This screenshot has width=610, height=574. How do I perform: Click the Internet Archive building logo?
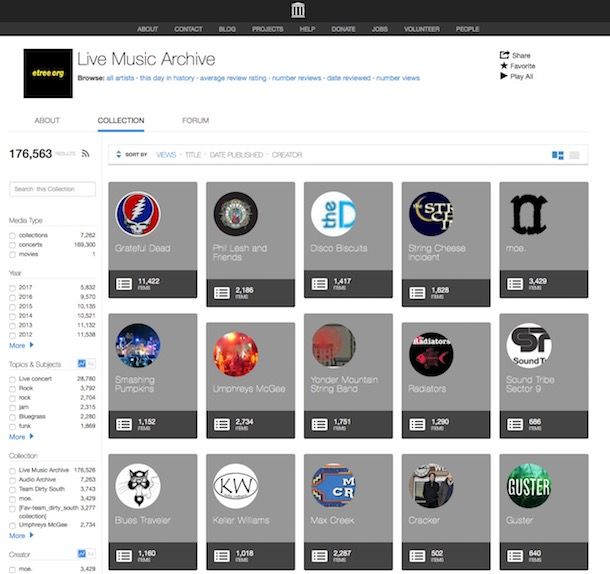[x=298, y=10]
